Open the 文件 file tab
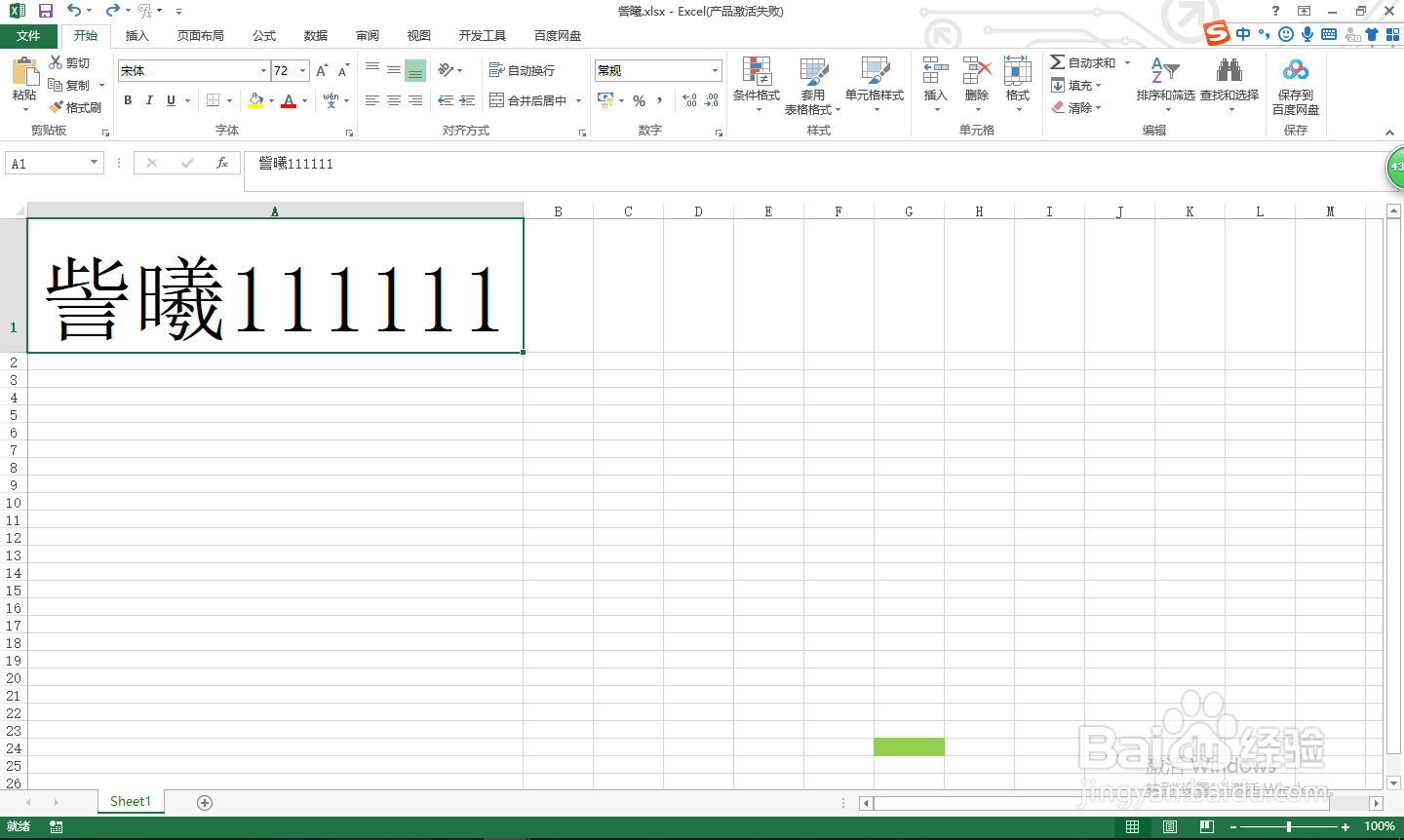This screenshot has width=1404, height=840. point(28,36)
